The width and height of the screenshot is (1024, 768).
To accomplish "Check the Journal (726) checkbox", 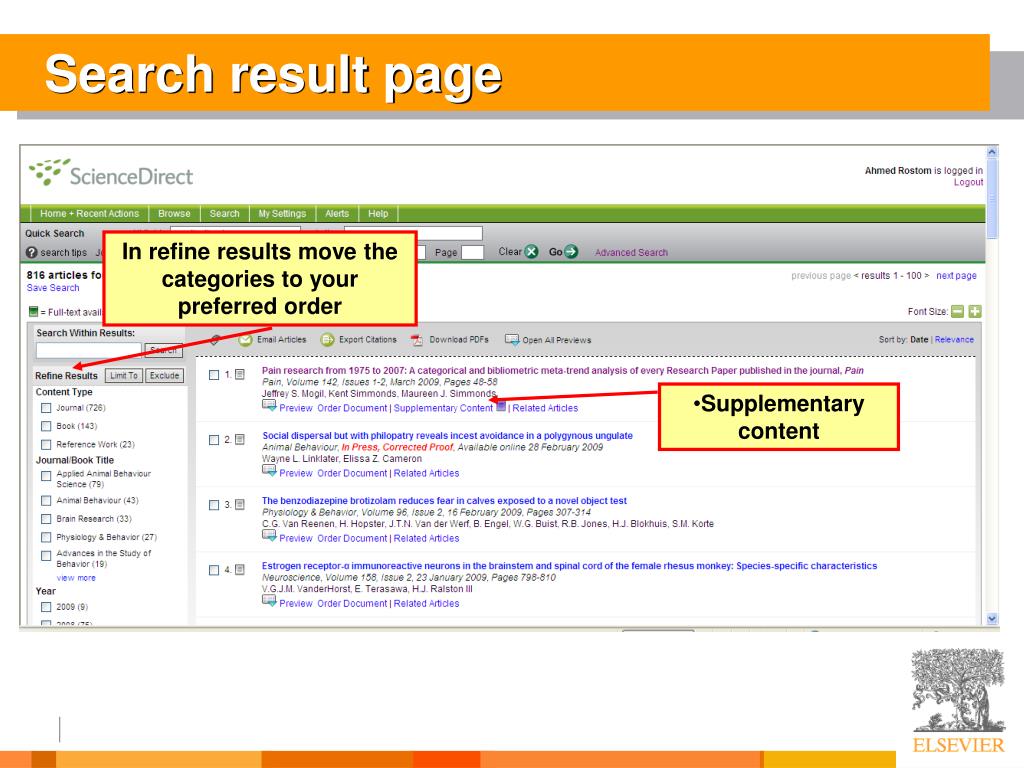I will (46, 408).
